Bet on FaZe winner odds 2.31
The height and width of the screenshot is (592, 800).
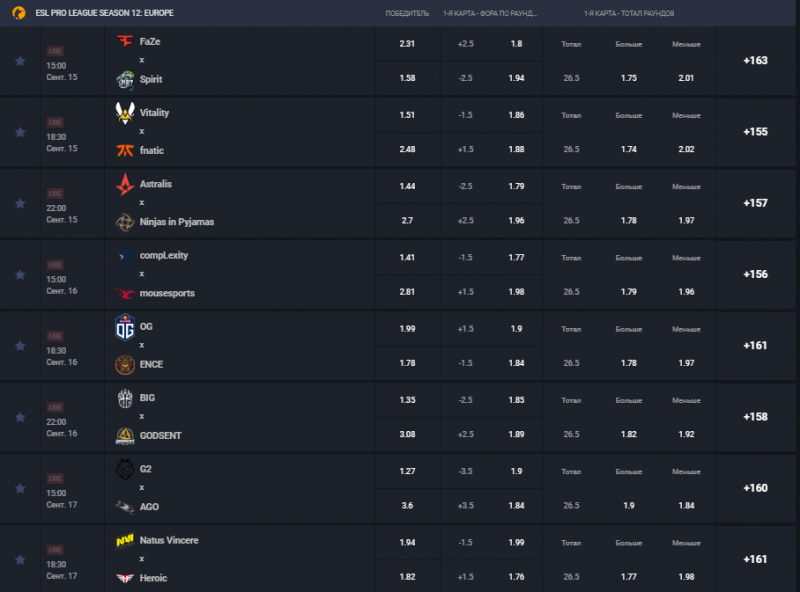click(407, 44)
